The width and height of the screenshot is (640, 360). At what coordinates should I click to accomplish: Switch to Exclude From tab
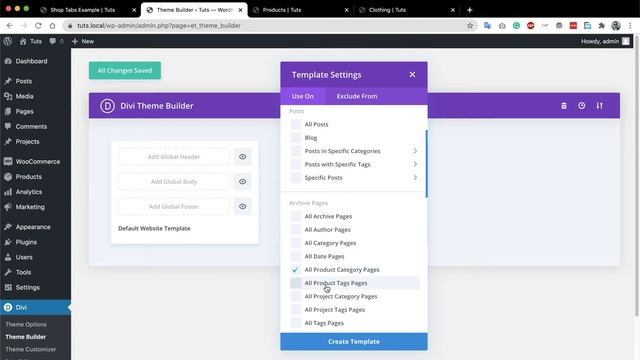[x=357, y=96]
